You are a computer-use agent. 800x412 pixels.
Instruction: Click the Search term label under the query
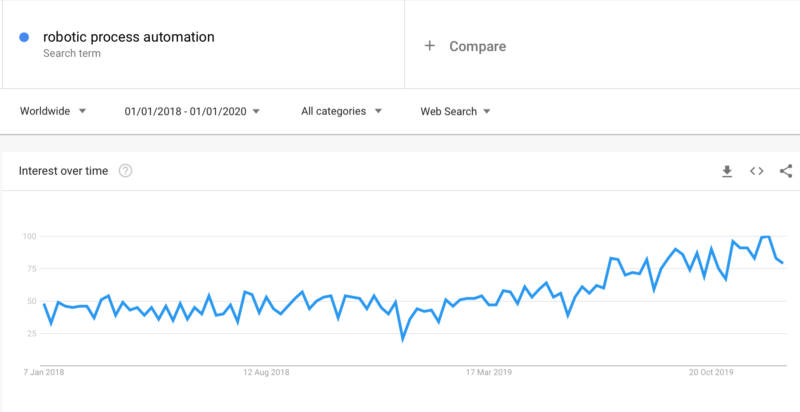[72, 53]
